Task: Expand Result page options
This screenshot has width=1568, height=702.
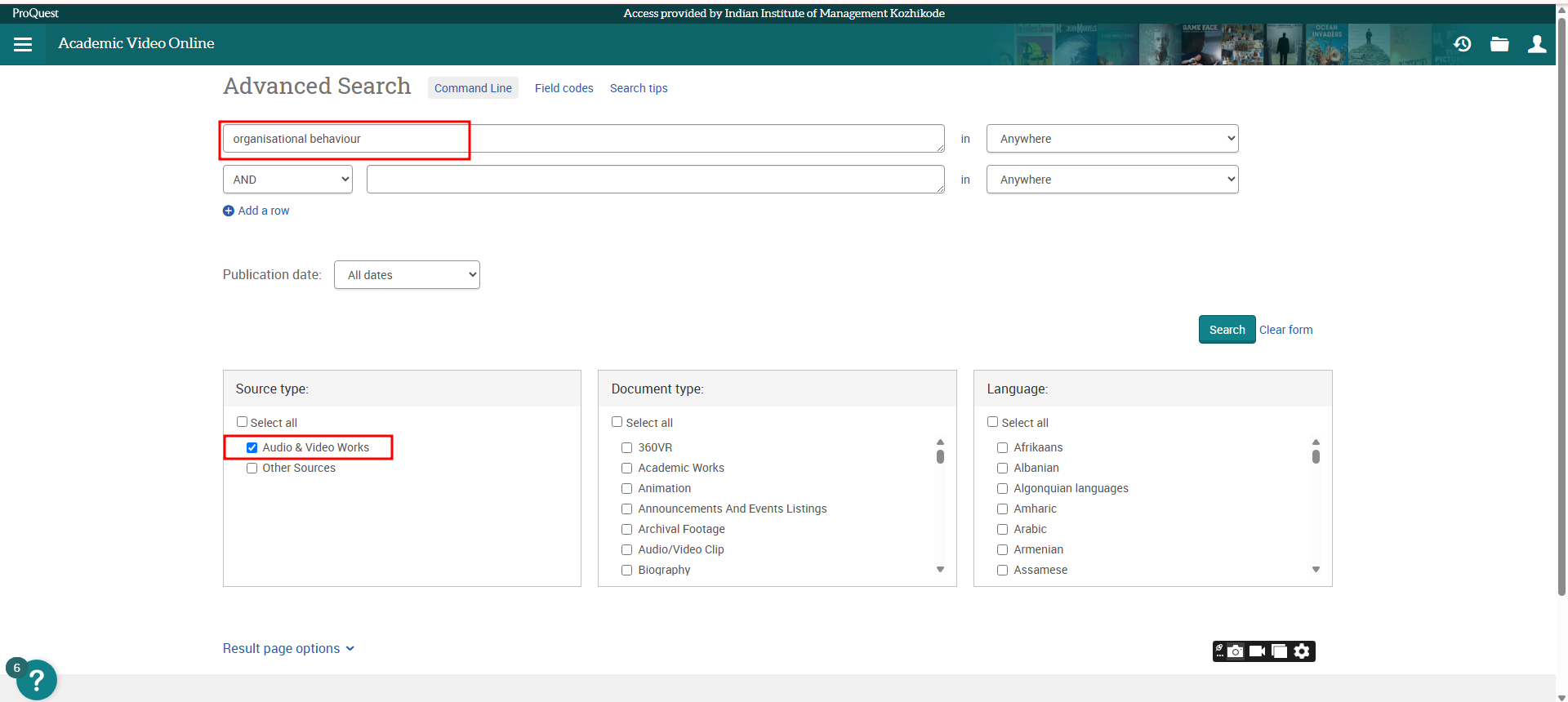Action: click(x=288, y=648)
